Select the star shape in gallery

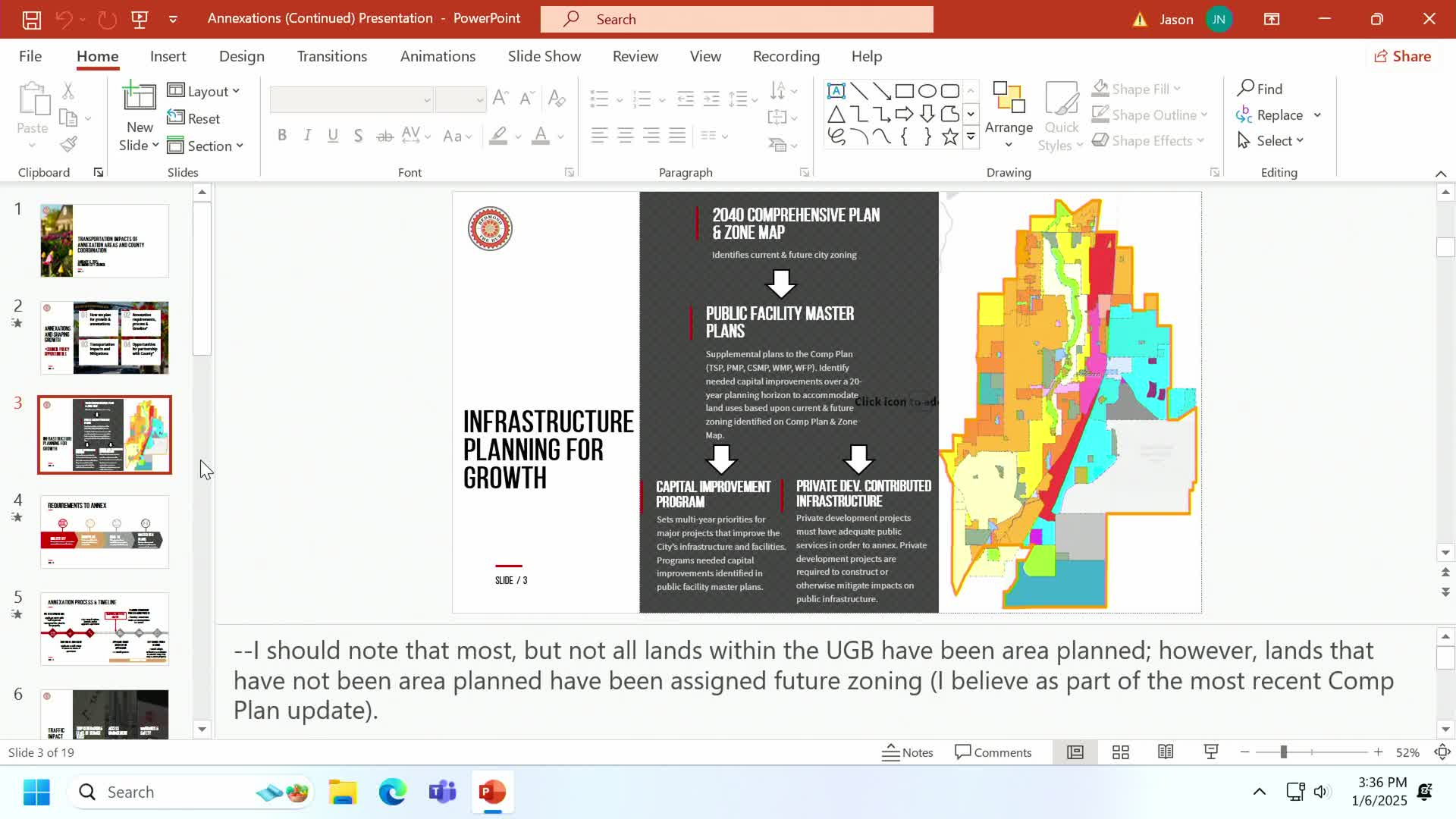[x=949, y=137]
